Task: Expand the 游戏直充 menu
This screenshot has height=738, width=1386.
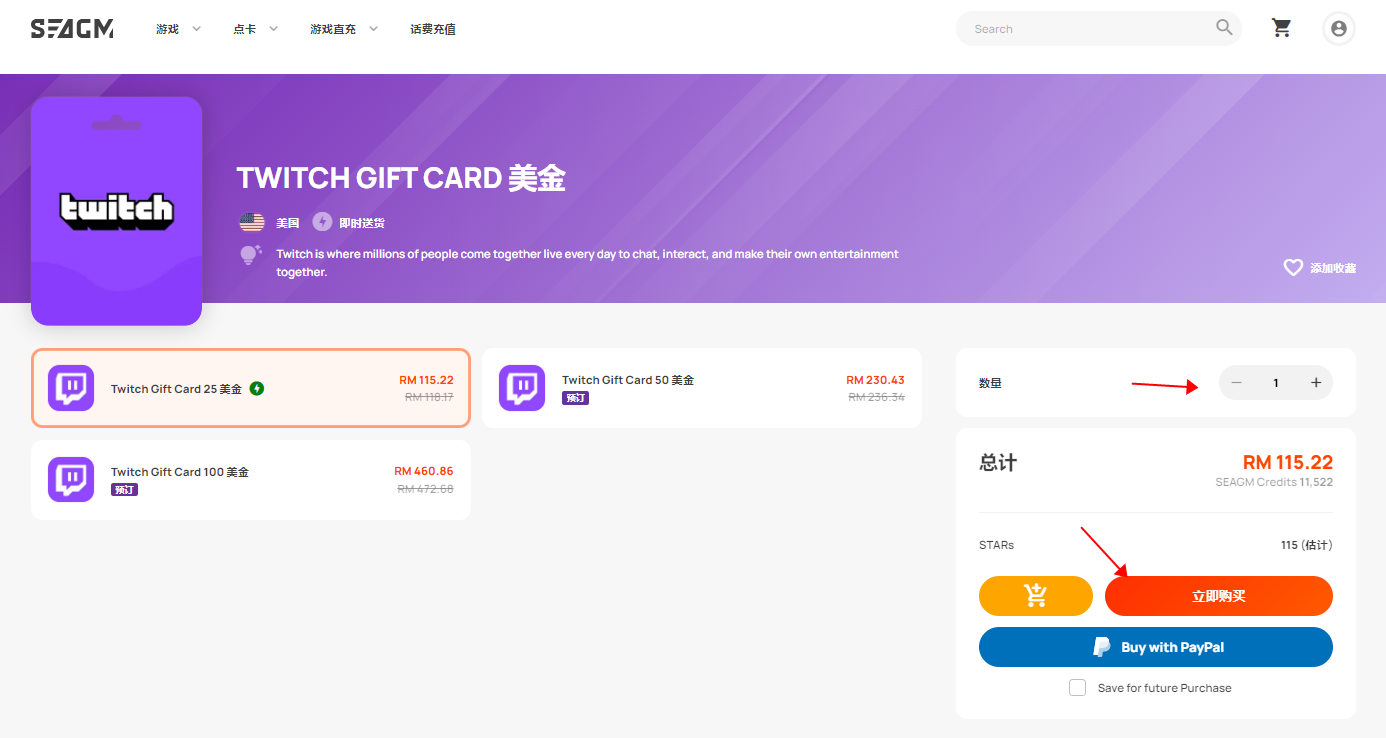Action: [x=344, y=29]
